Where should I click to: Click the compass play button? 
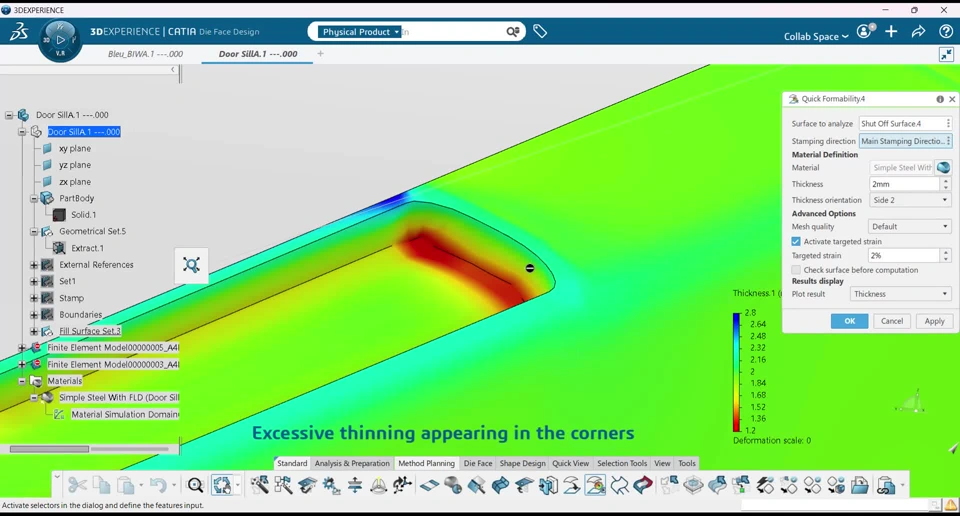[x=60, y=40]
